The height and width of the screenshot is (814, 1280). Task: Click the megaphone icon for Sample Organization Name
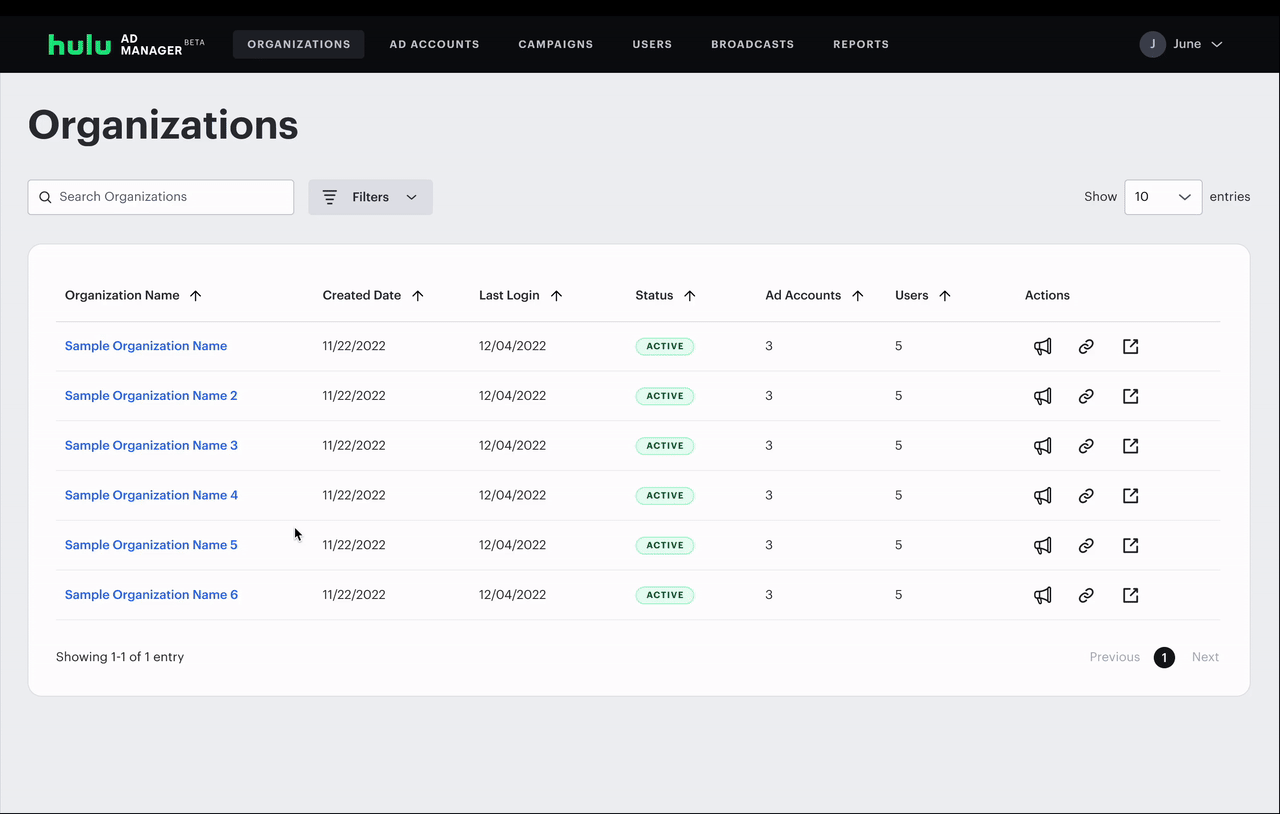[x=1042, y=346]
